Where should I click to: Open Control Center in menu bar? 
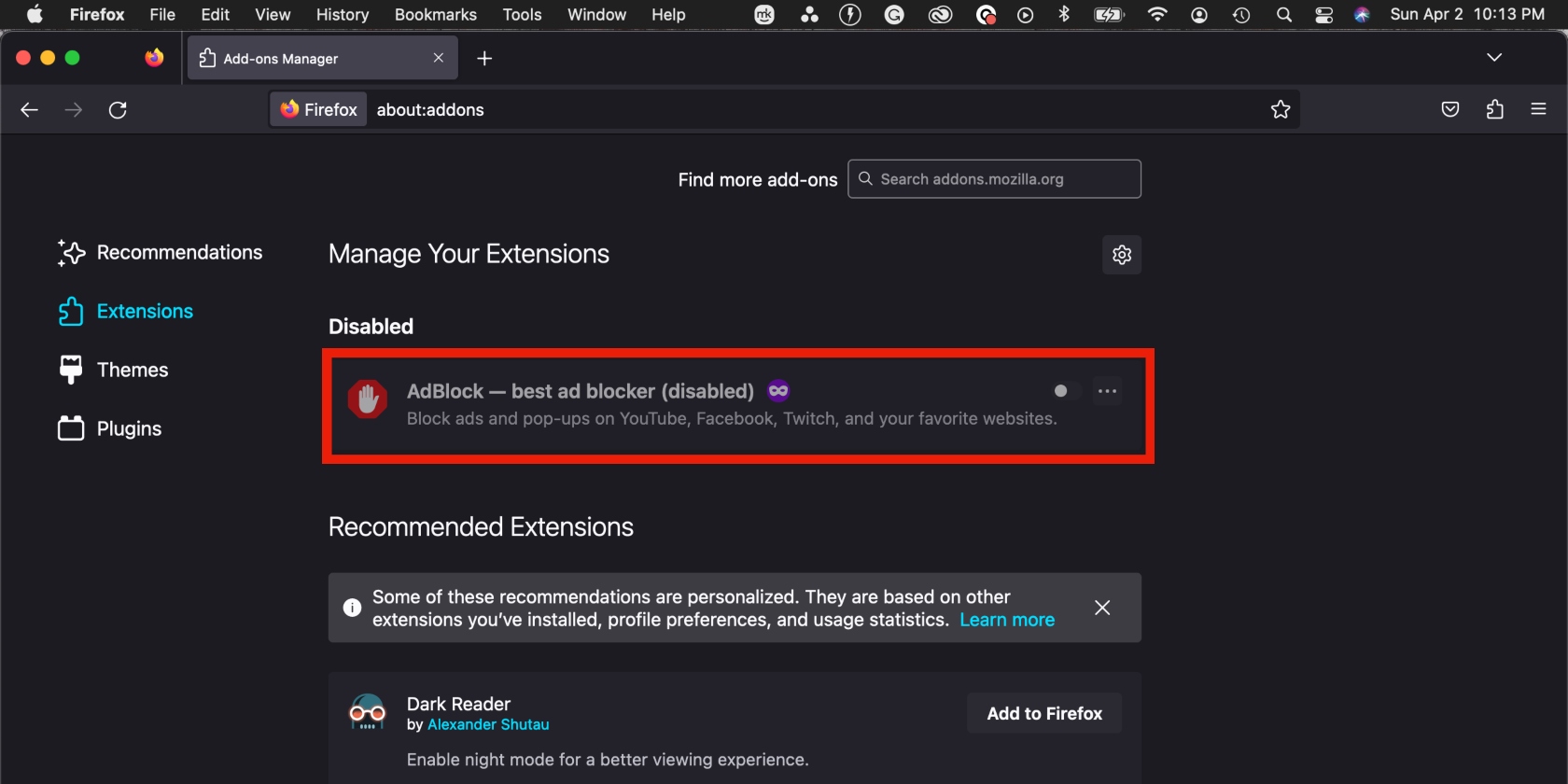click(x=1323, y=14)
